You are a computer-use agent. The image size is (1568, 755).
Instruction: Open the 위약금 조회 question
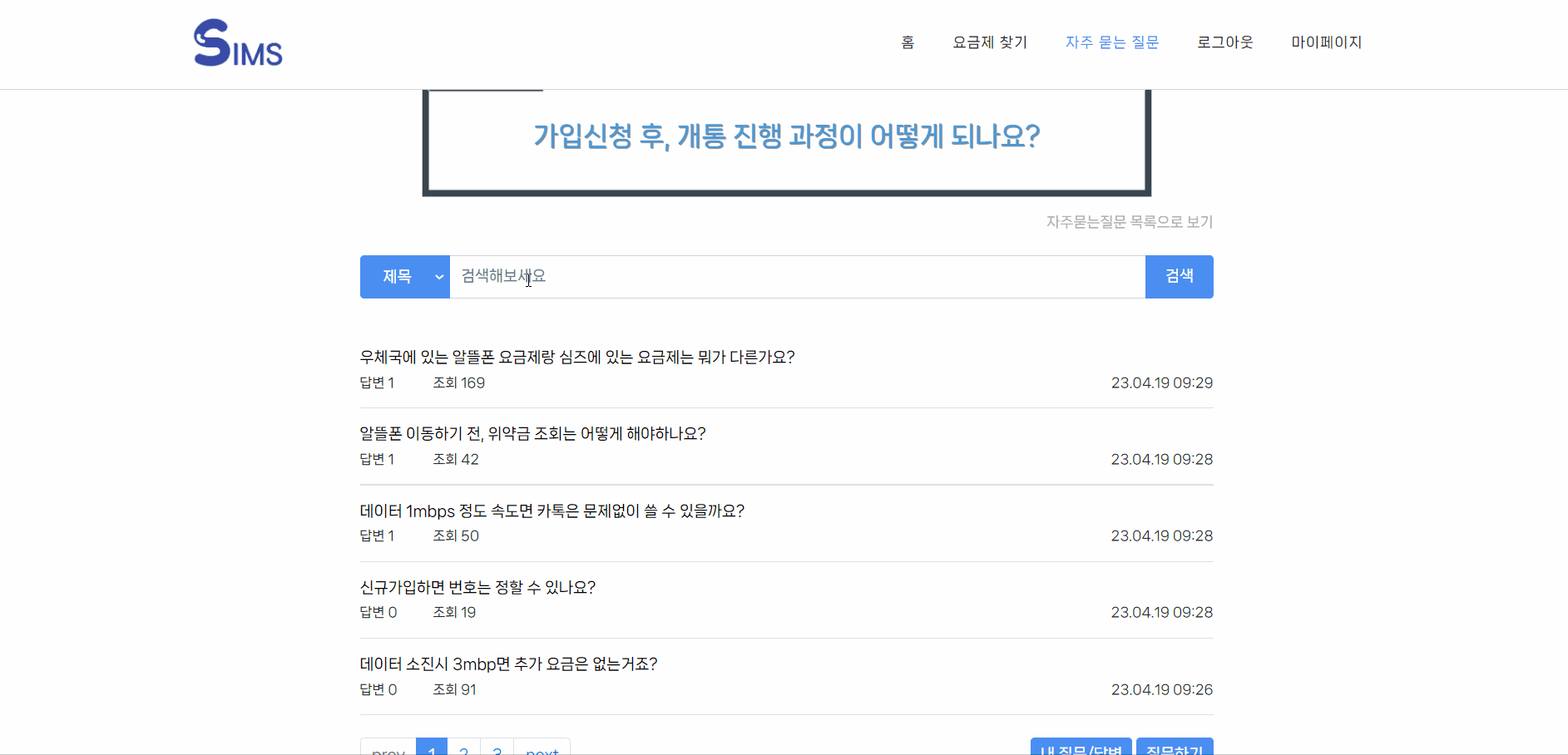532,433
